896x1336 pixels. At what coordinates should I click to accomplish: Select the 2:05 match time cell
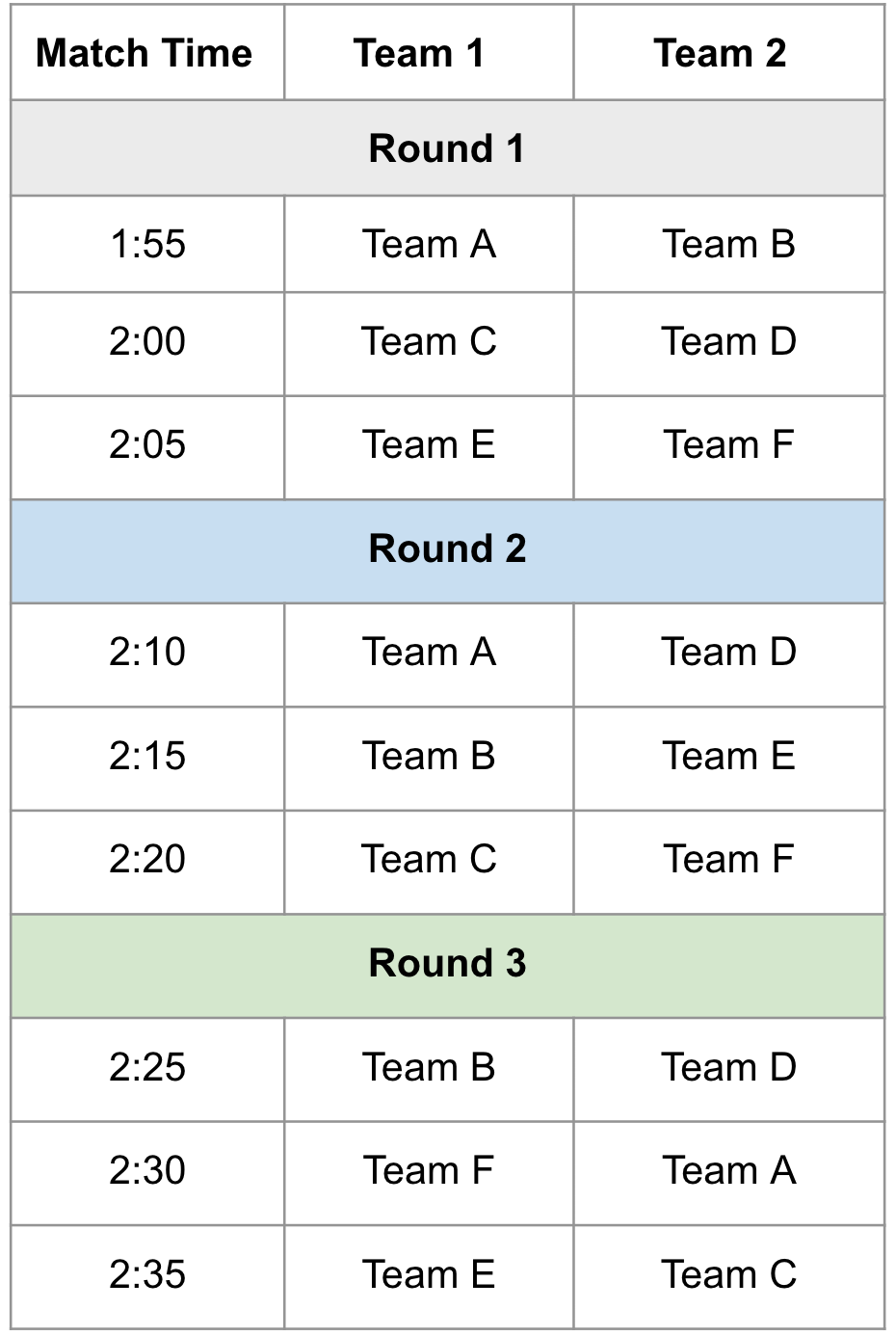click(147, 445)
